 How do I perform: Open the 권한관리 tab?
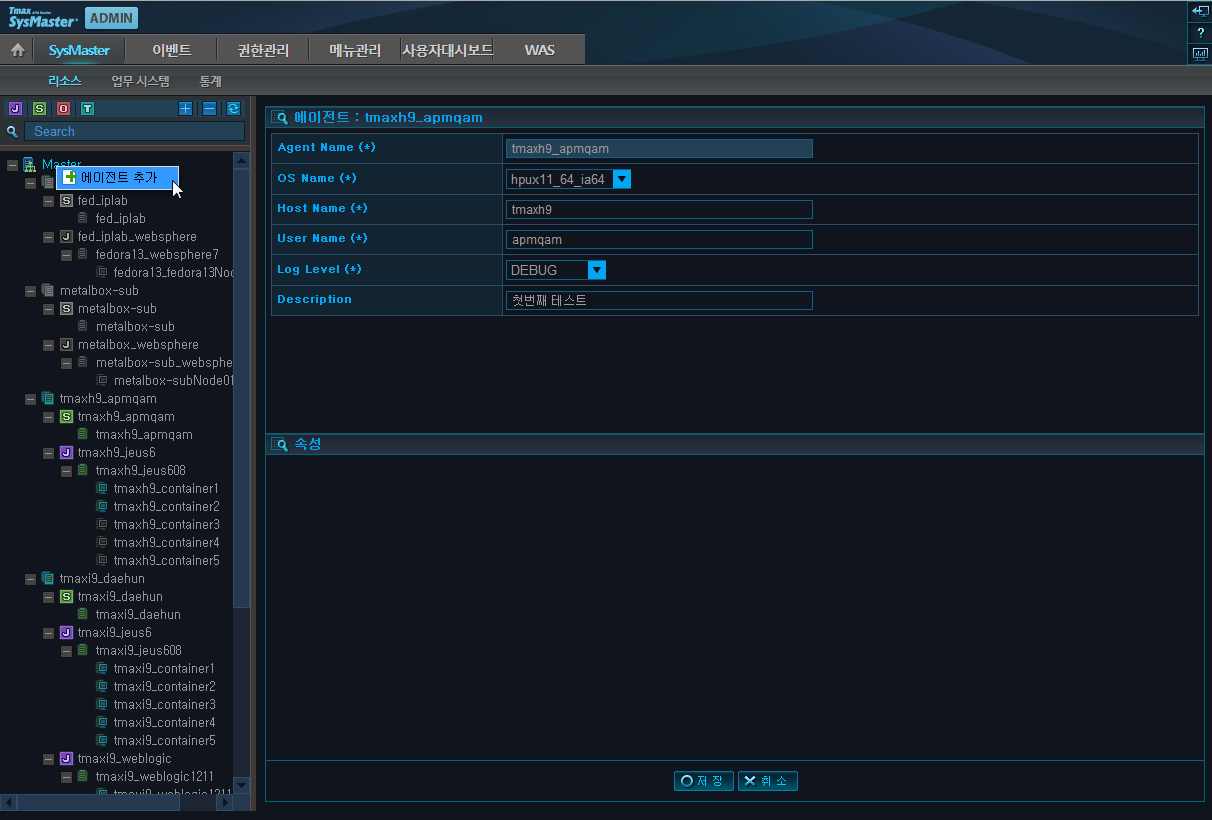click(263, 50)
